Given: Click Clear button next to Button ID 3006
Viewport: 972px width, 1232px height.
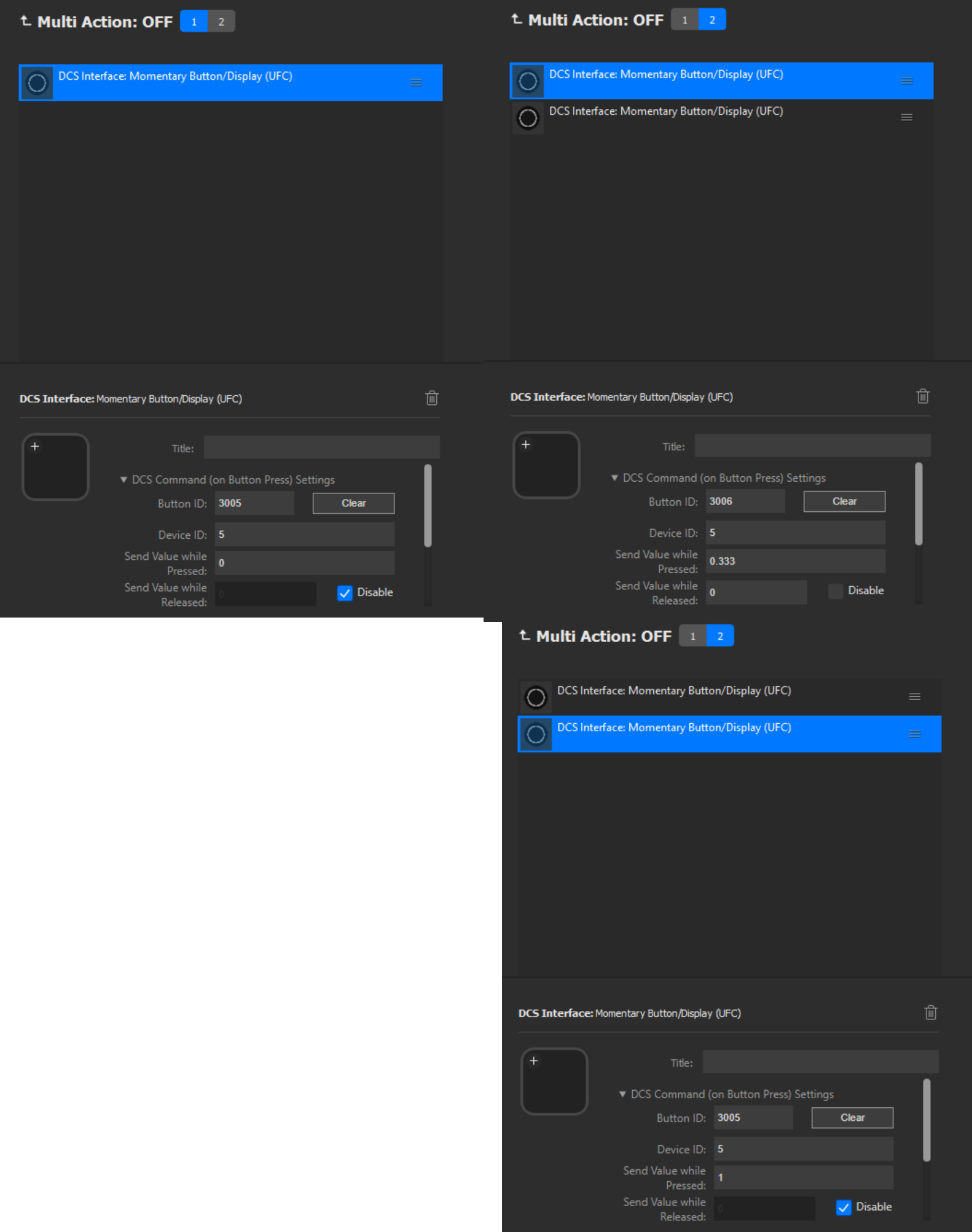Looking at the screenshot, I should click(x=844, y=501).
